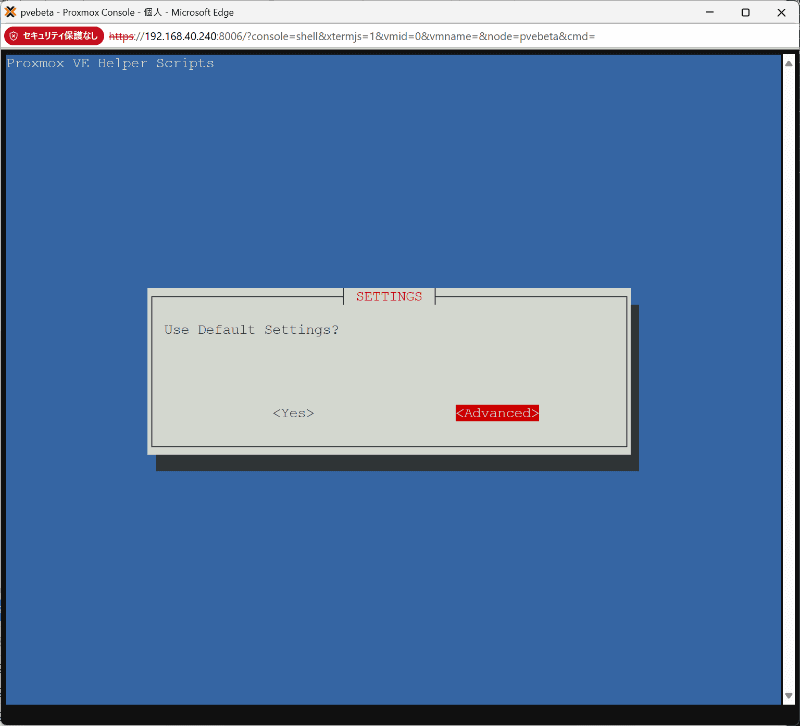Viewport: 800px width, 726px height.
Task: Click the terminal scrollbar down arrow
Action: point(789,696)
